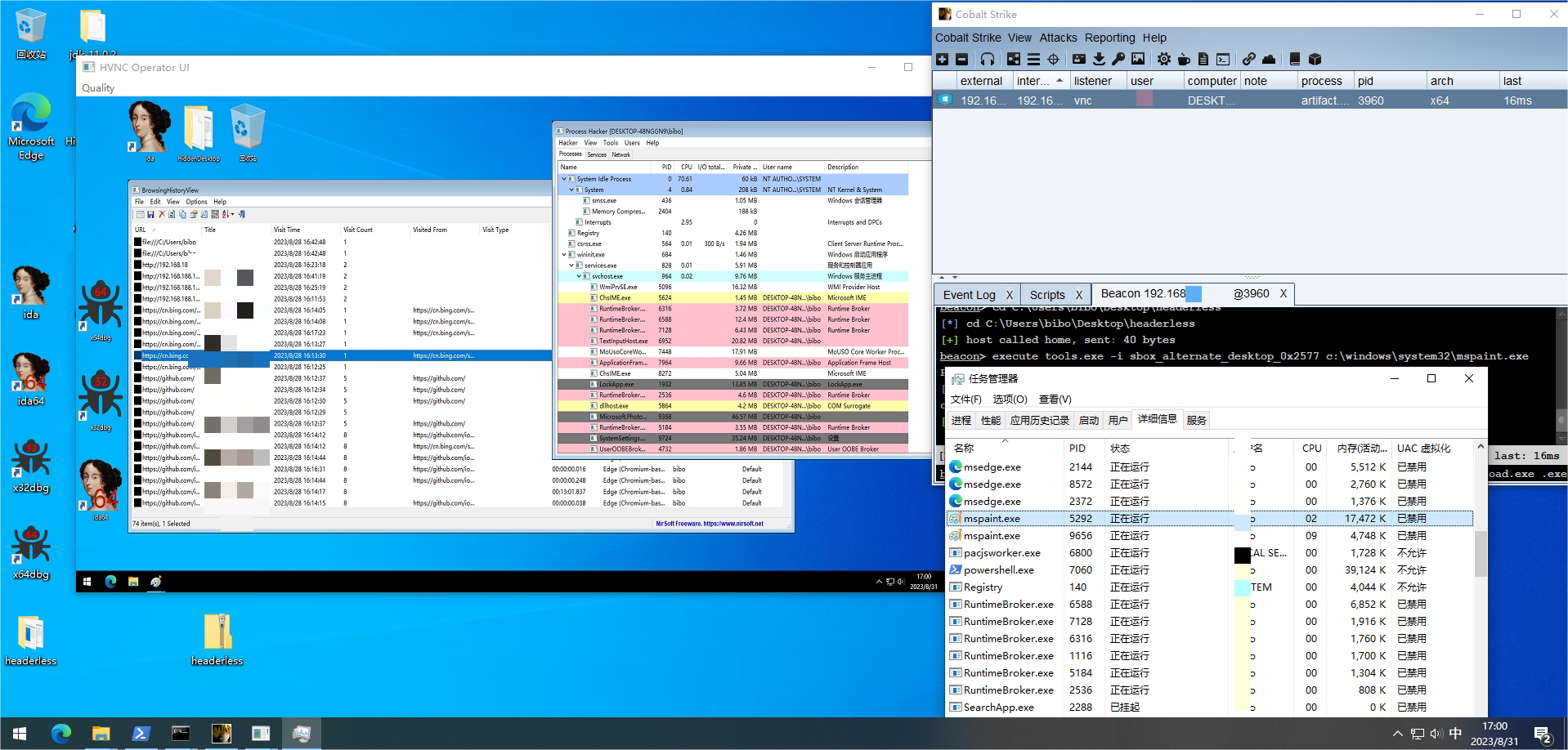Open Listeners via the headphones icon

click(988, 59)
